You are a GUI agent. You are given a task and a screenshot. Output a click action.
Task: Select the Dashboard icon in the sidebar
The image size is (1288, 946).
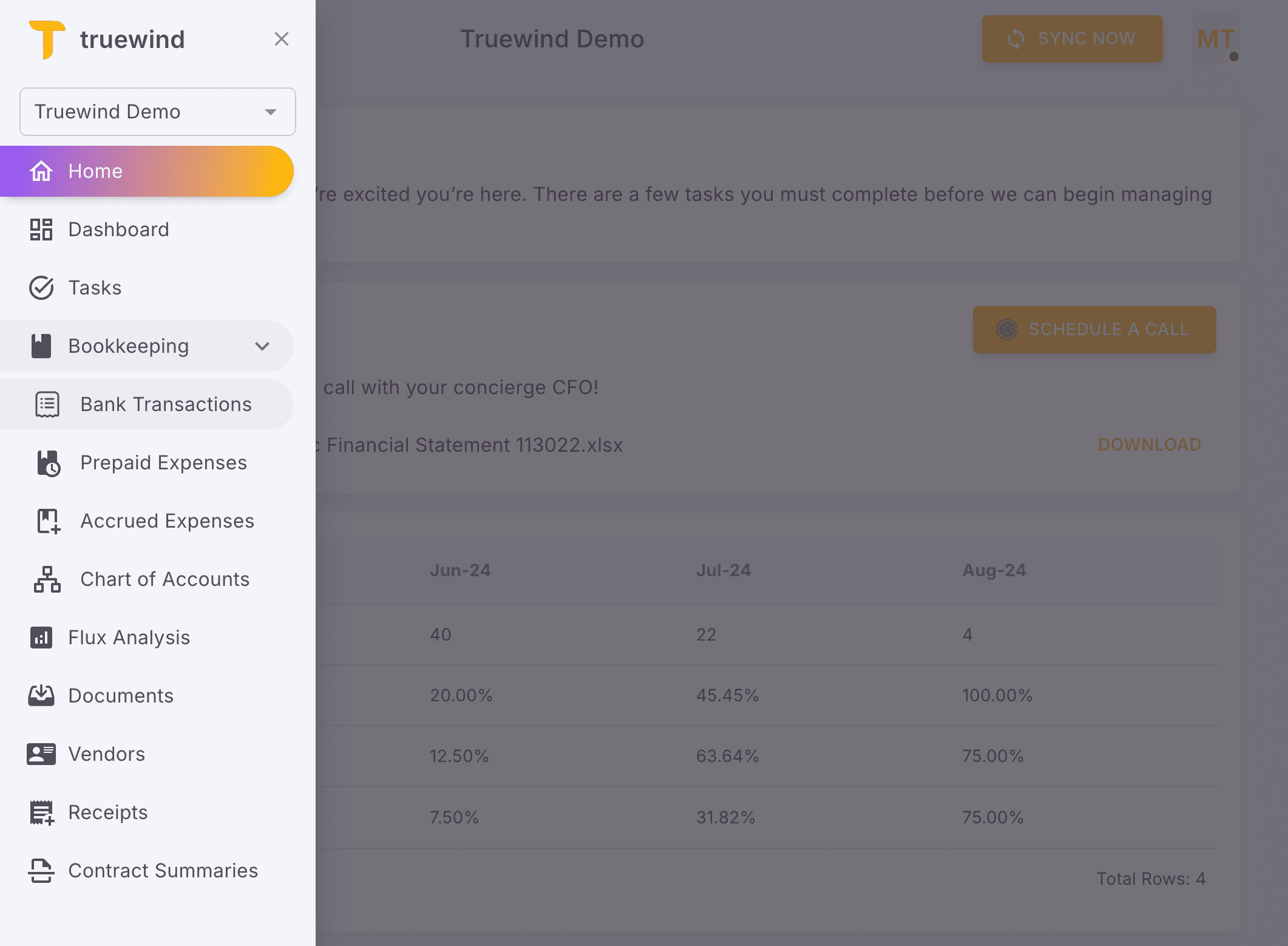tap(41, 229)
